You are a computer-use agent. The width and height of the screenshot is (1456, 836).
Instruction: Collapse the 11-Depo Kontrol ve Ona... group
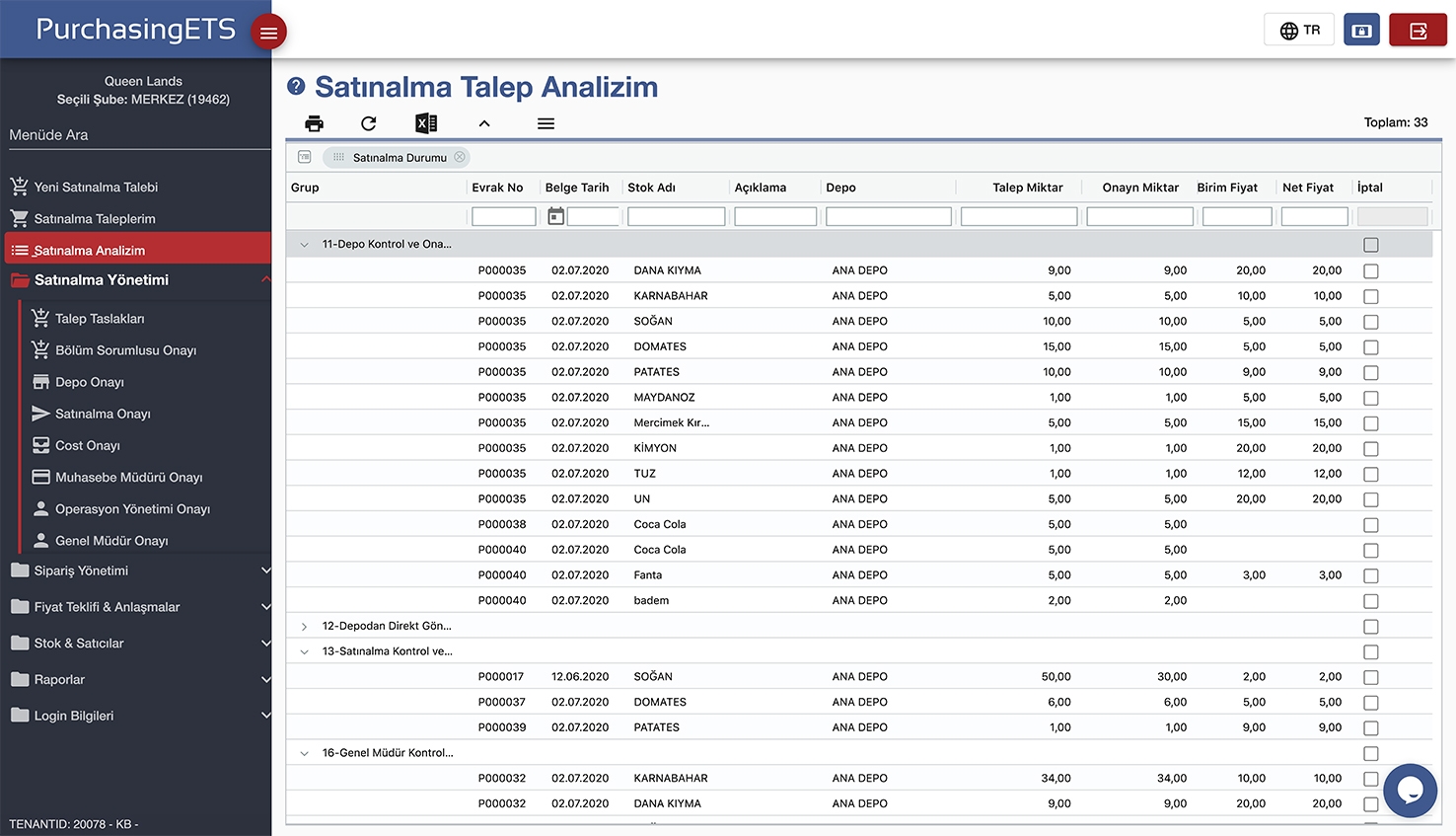304,245
